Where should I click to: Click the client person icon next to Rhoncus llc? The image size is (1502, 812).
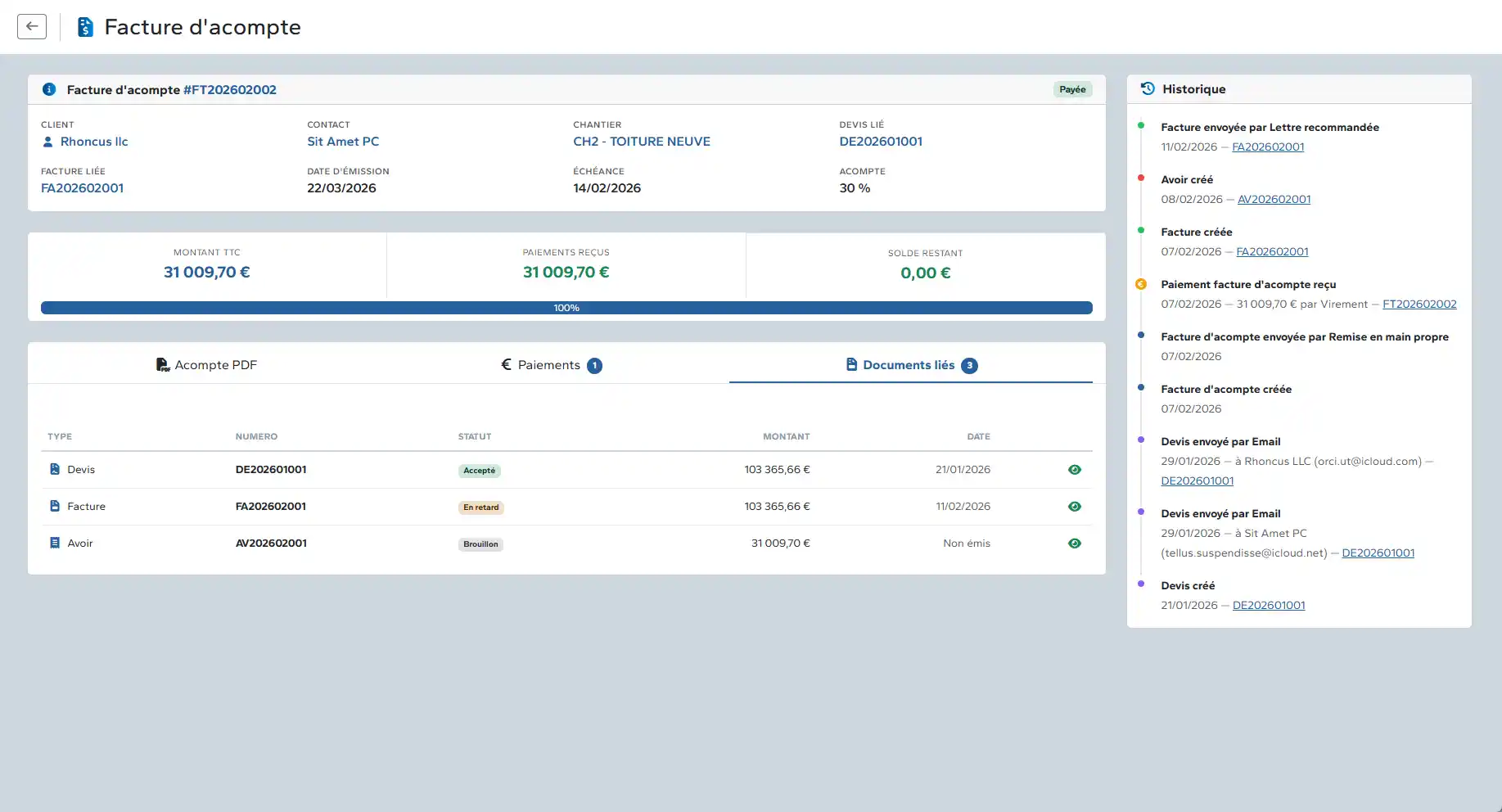pyautogui.click(x=47, y=142)
